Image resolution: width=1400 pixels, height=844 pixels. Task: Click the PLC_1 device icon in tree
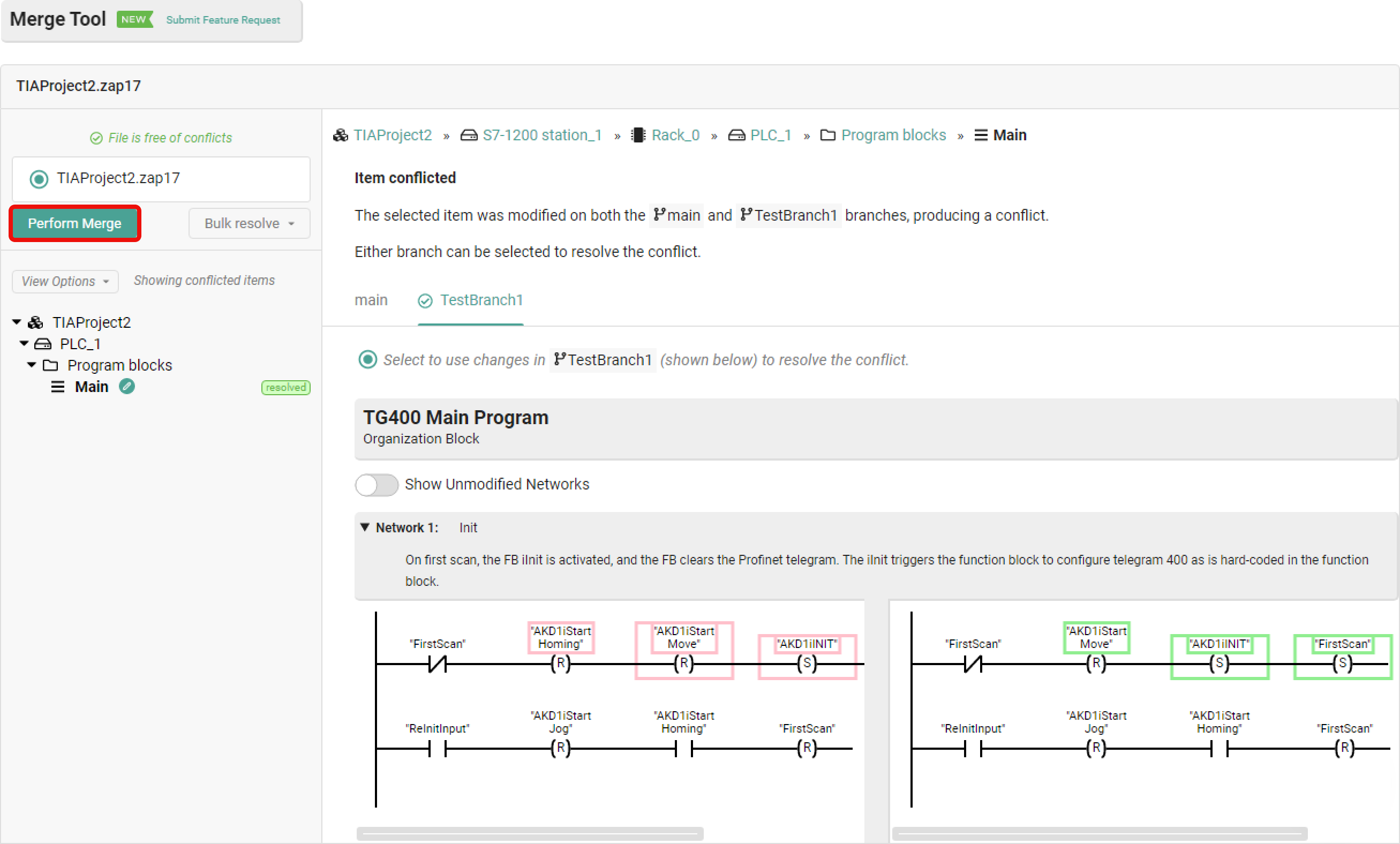click(x=43, y=344)
